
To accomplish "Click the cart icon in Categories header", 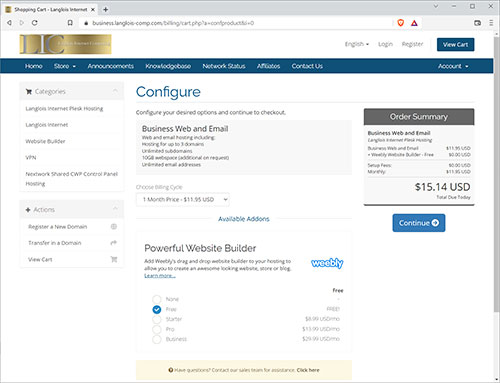I will tap(29, 91).
